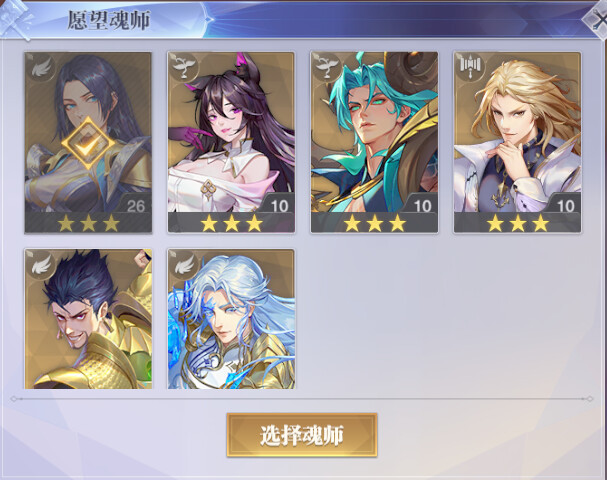This screenshot has width=607, height=480.
Task: Select the teal-haired horned man card
Action: point(374,142)
